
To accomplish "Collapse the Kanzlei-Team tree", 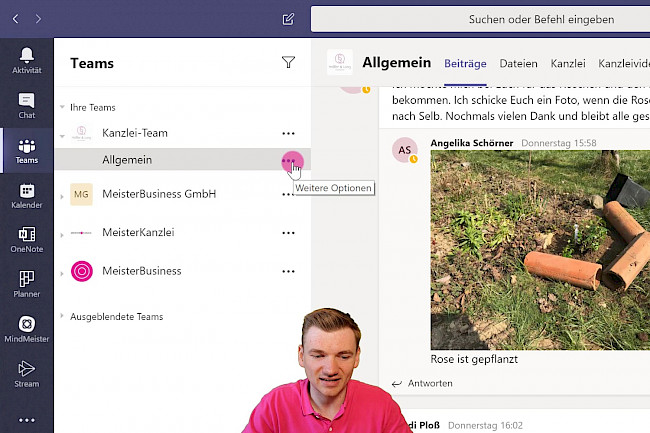I will (x=63, y=133).
